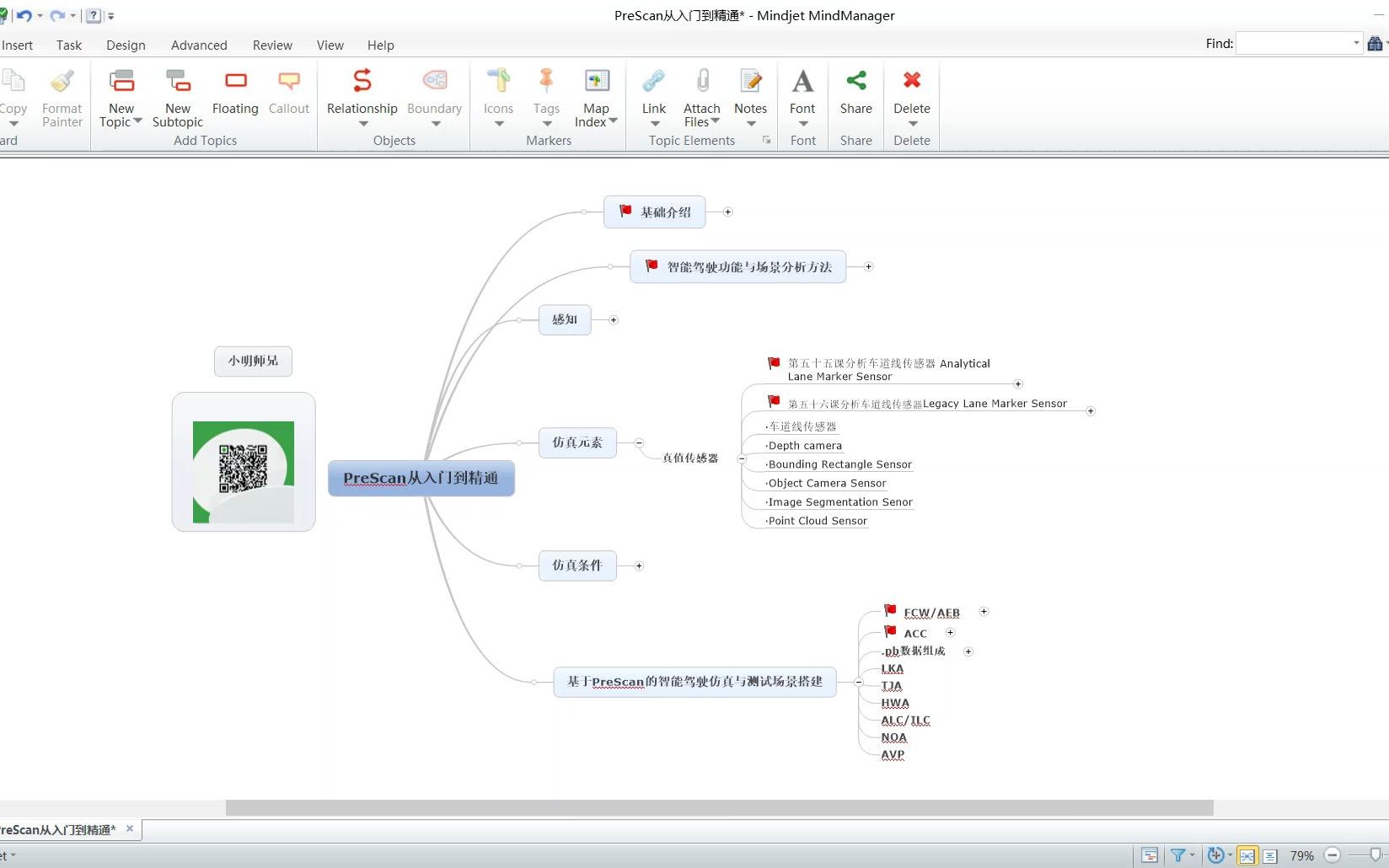Viewport: 1389px width, 868px height.
Task: Expand the 感知 topic
Action: tap(614, 320)
